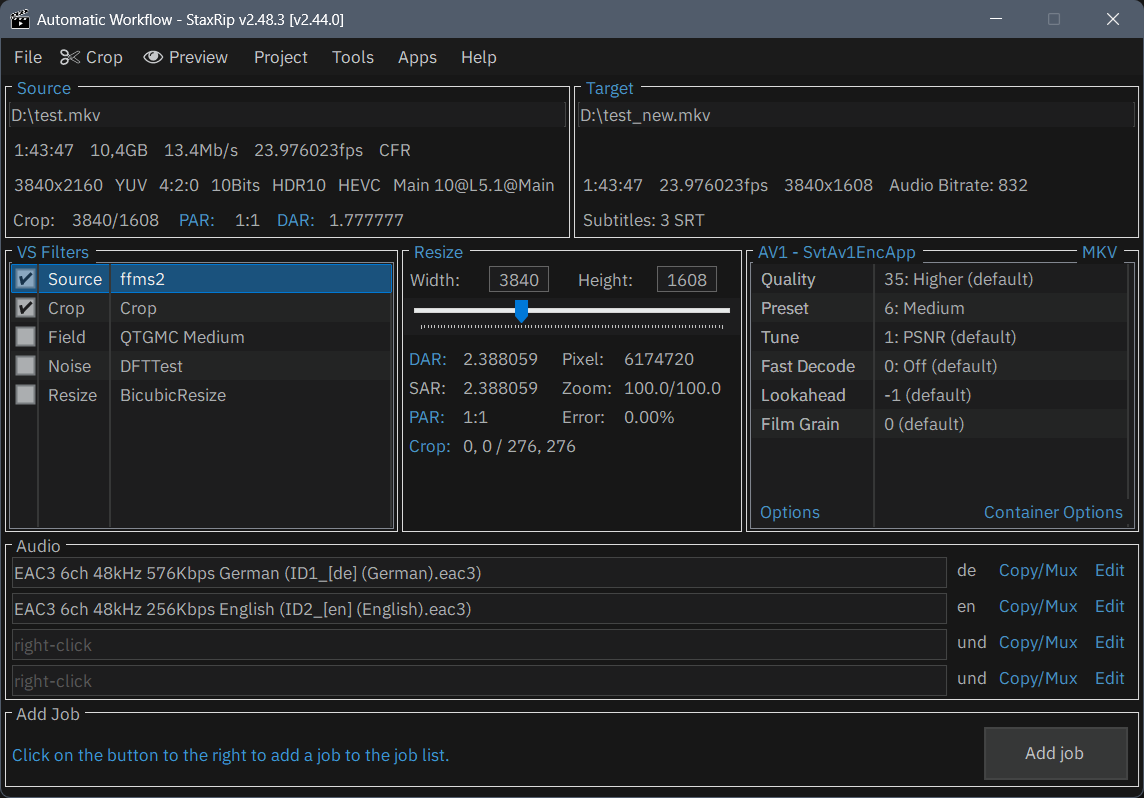Turn on the BicubicResize filter checkbox

coord(26,395)
